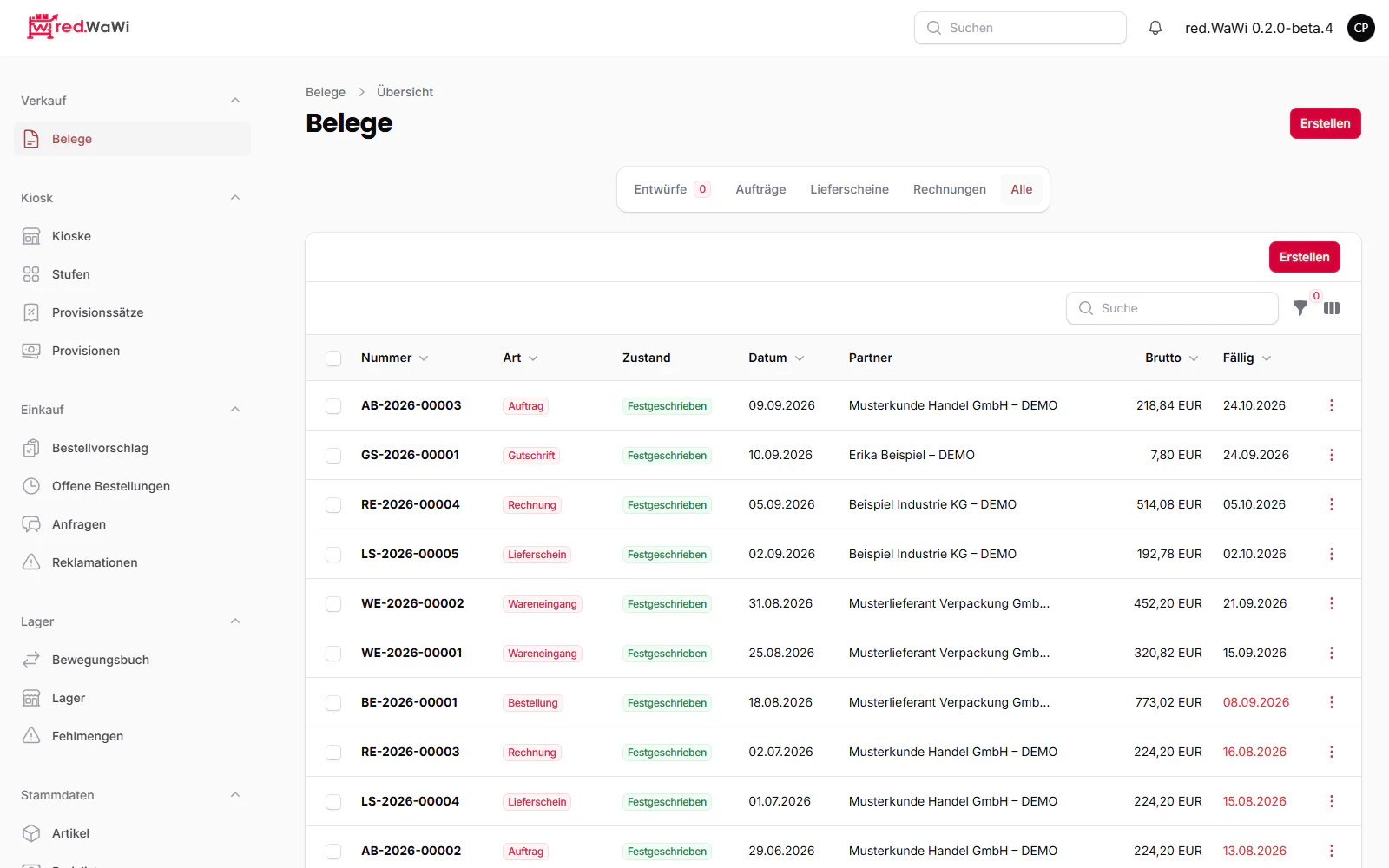The image size is (1389, 868).
Task: Open Kioske in the sidebar
Action: coord(132,236)
